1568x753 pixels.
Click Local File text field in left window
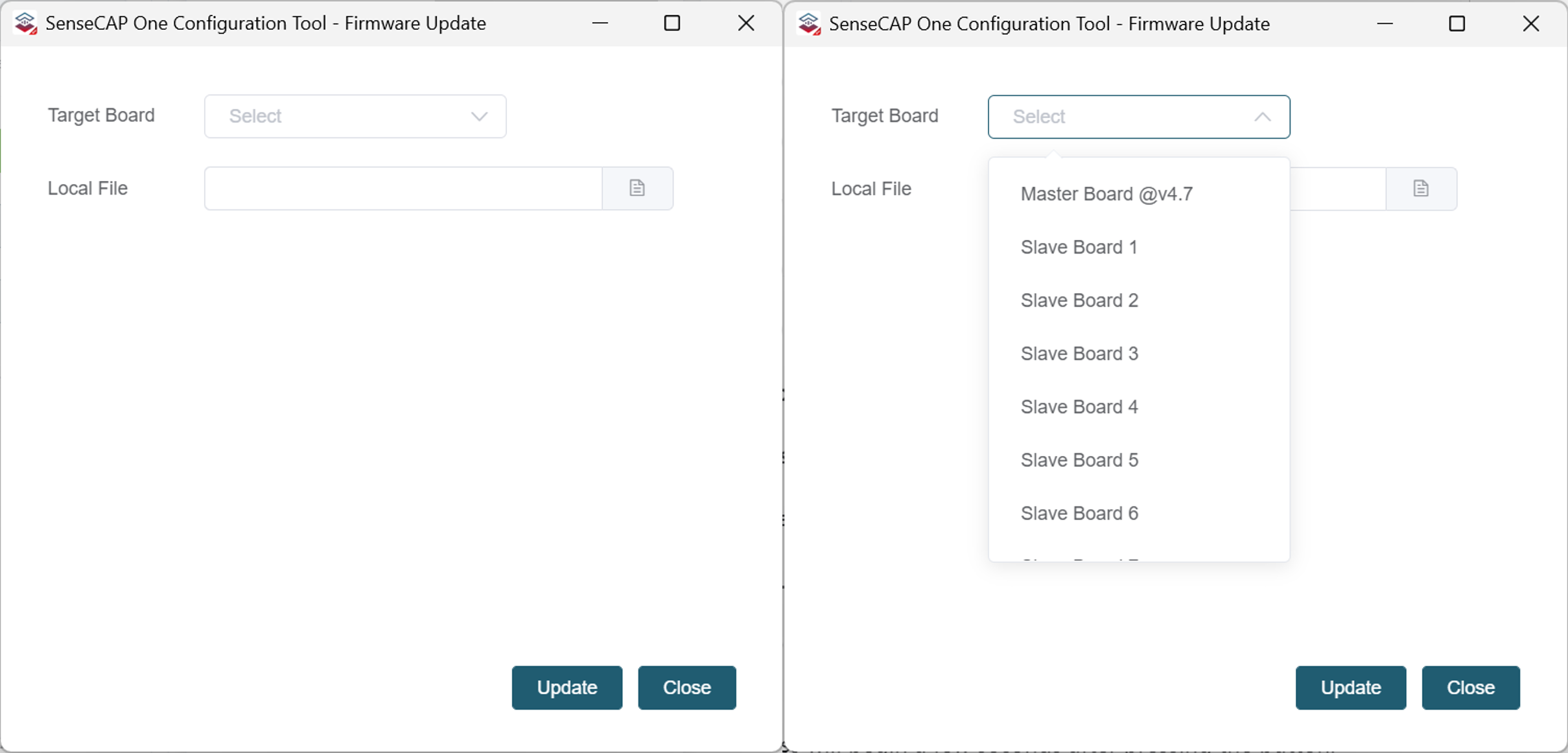403,188
